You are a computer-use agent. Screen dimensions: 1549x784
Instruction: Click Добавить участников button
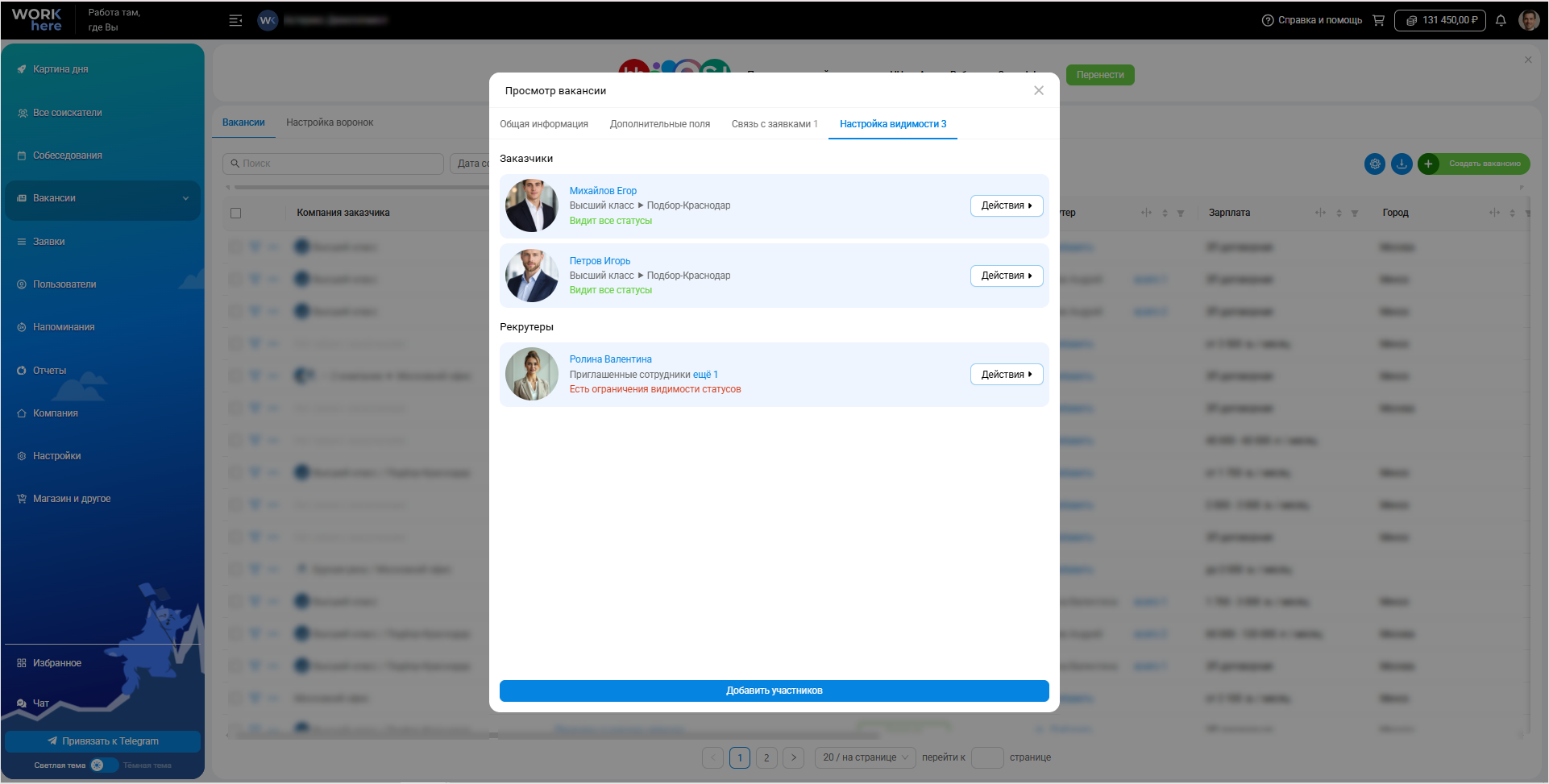pyautogui.click(x=774, y=691)
